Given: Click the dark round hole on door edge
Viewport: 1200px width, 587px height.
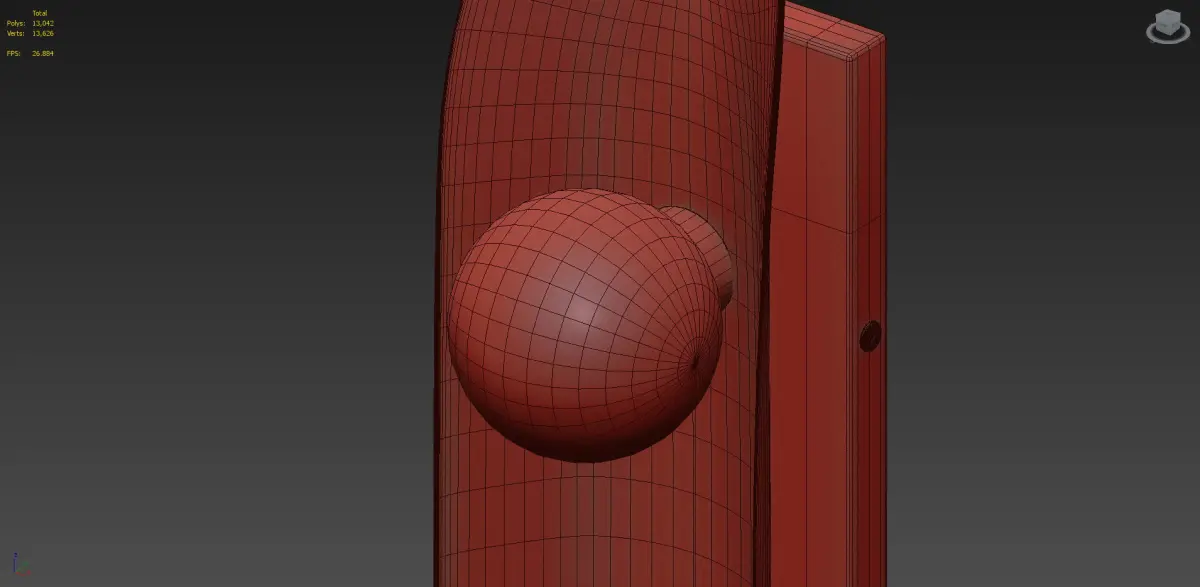Looking at the screenshot, I should (870, 335).
